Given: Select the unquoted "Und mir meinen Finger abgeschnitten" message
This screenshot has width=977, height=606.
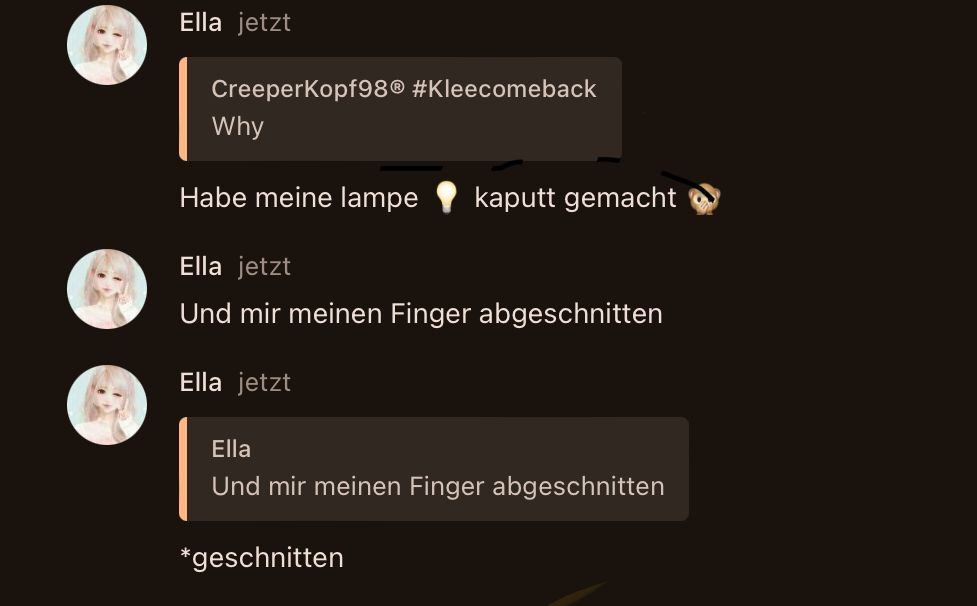Looking at the screenshot, I should pos(421,314).
